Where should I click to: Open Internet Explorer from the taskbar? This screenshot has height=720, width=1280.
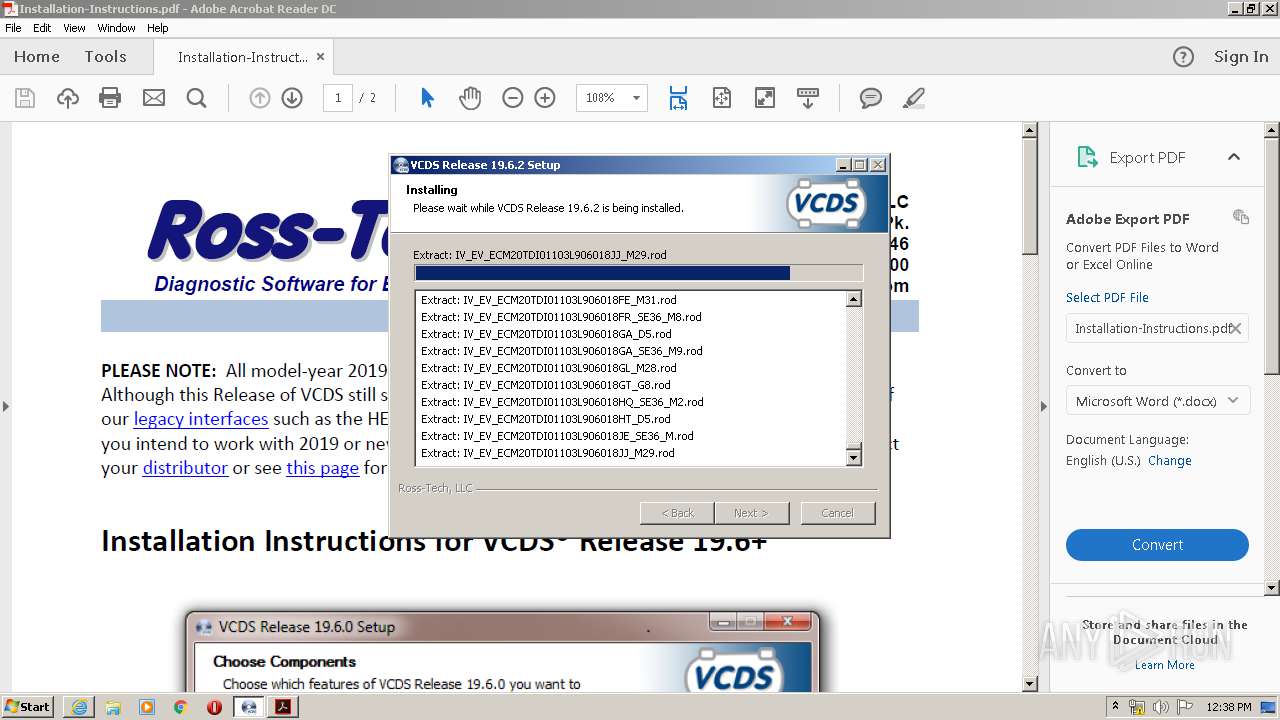(79, 707)
